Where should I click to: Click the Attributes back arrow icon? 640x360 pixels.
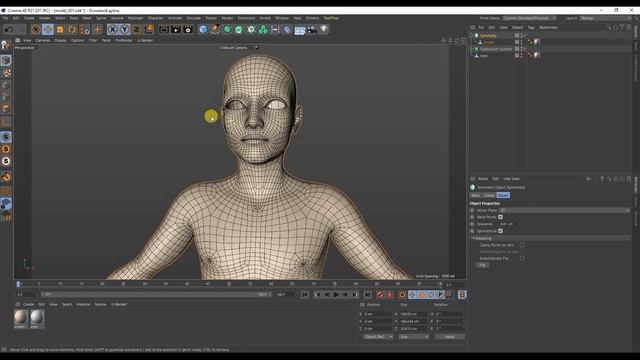click(x=589, y=179)
